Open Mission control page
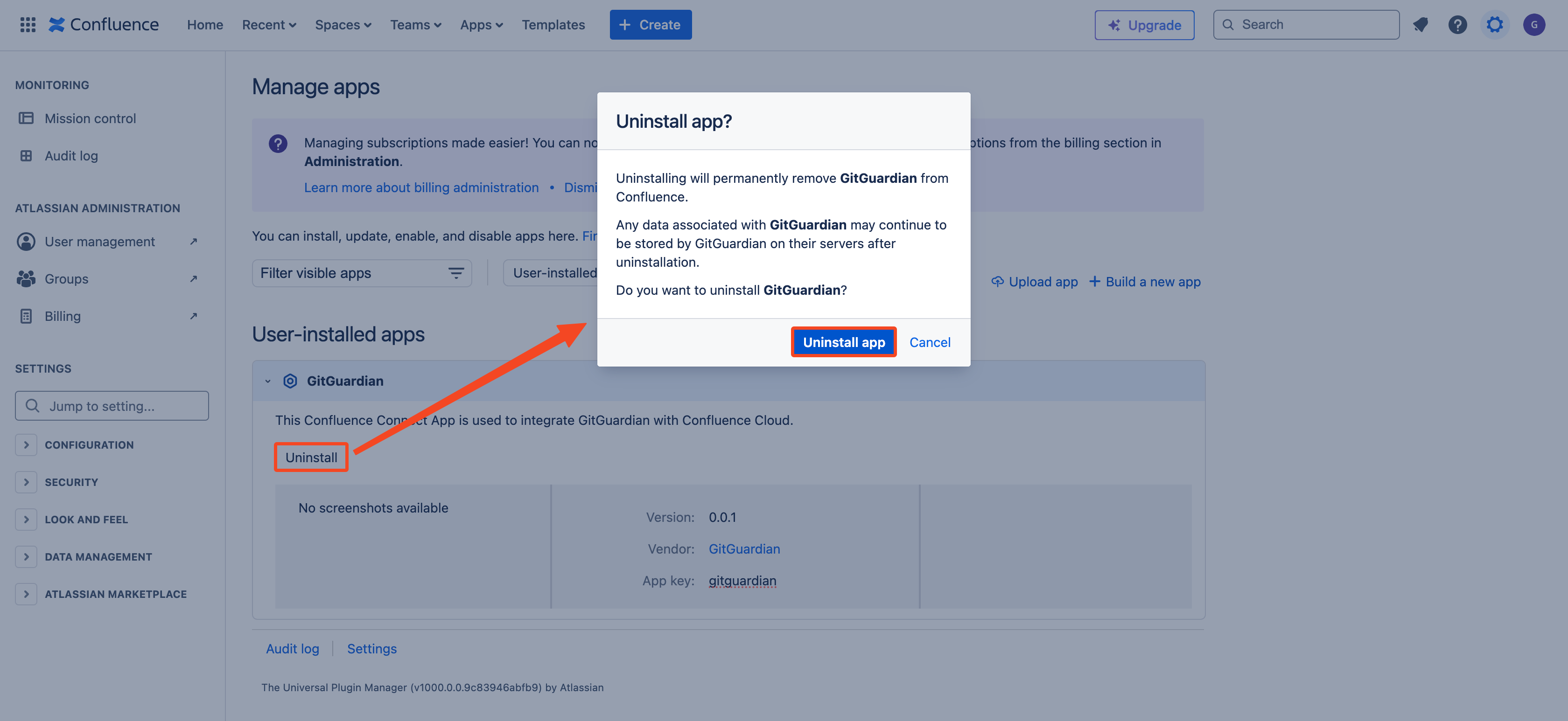The width and height of the screenshot is (1568, 721). 90,118
